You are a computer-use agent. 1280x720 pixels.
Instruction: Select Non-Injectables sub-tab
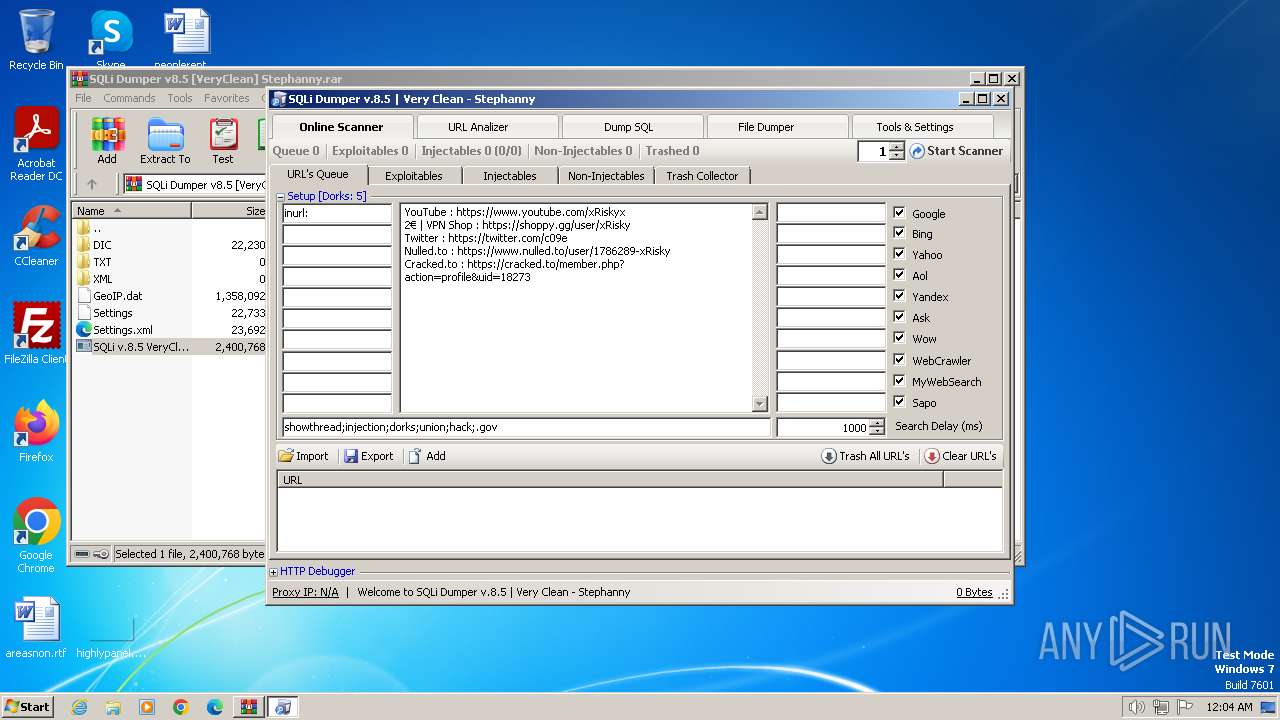606,176
